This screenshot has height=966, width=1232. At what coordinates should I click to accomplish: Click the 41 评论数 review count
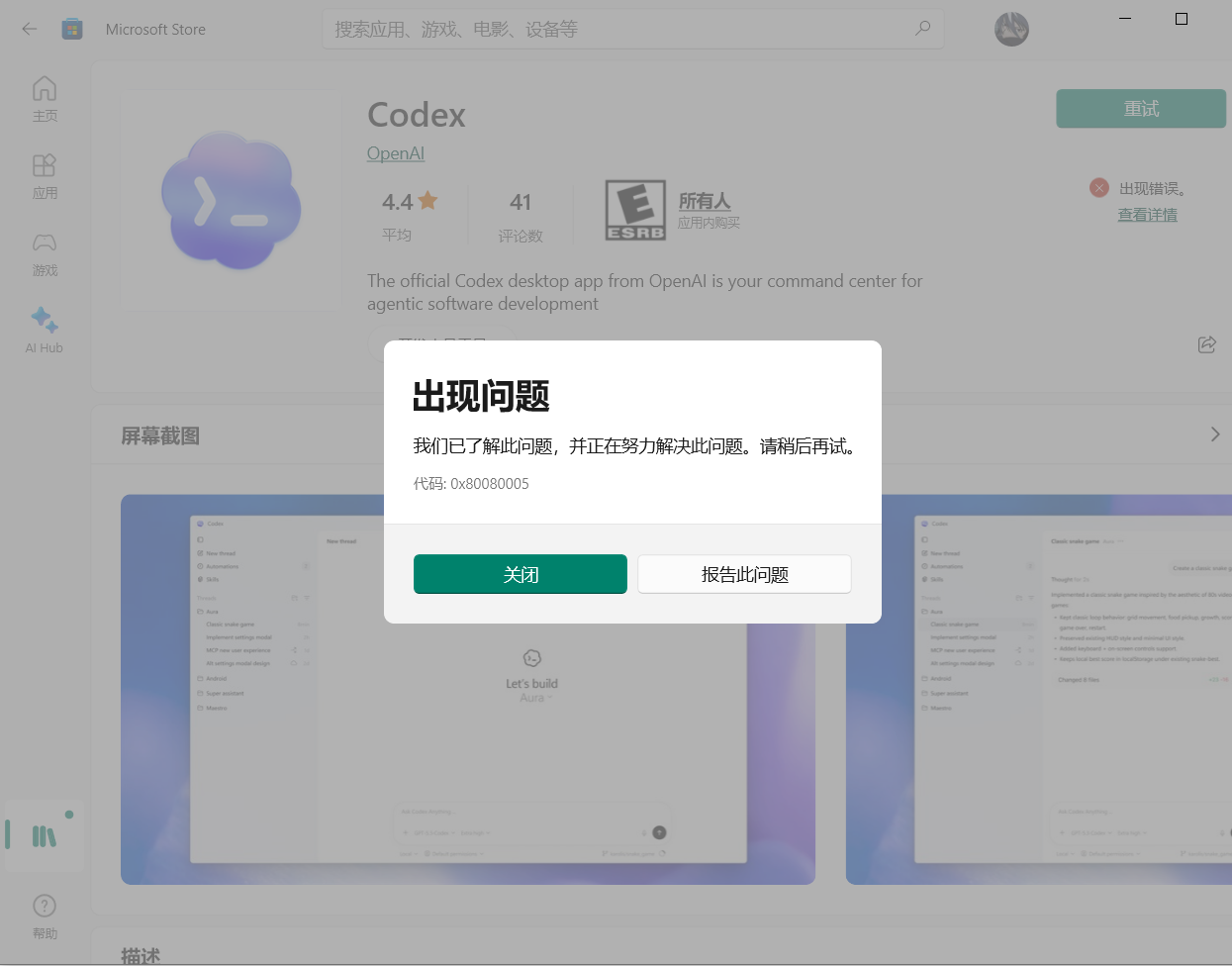point(521,217)
